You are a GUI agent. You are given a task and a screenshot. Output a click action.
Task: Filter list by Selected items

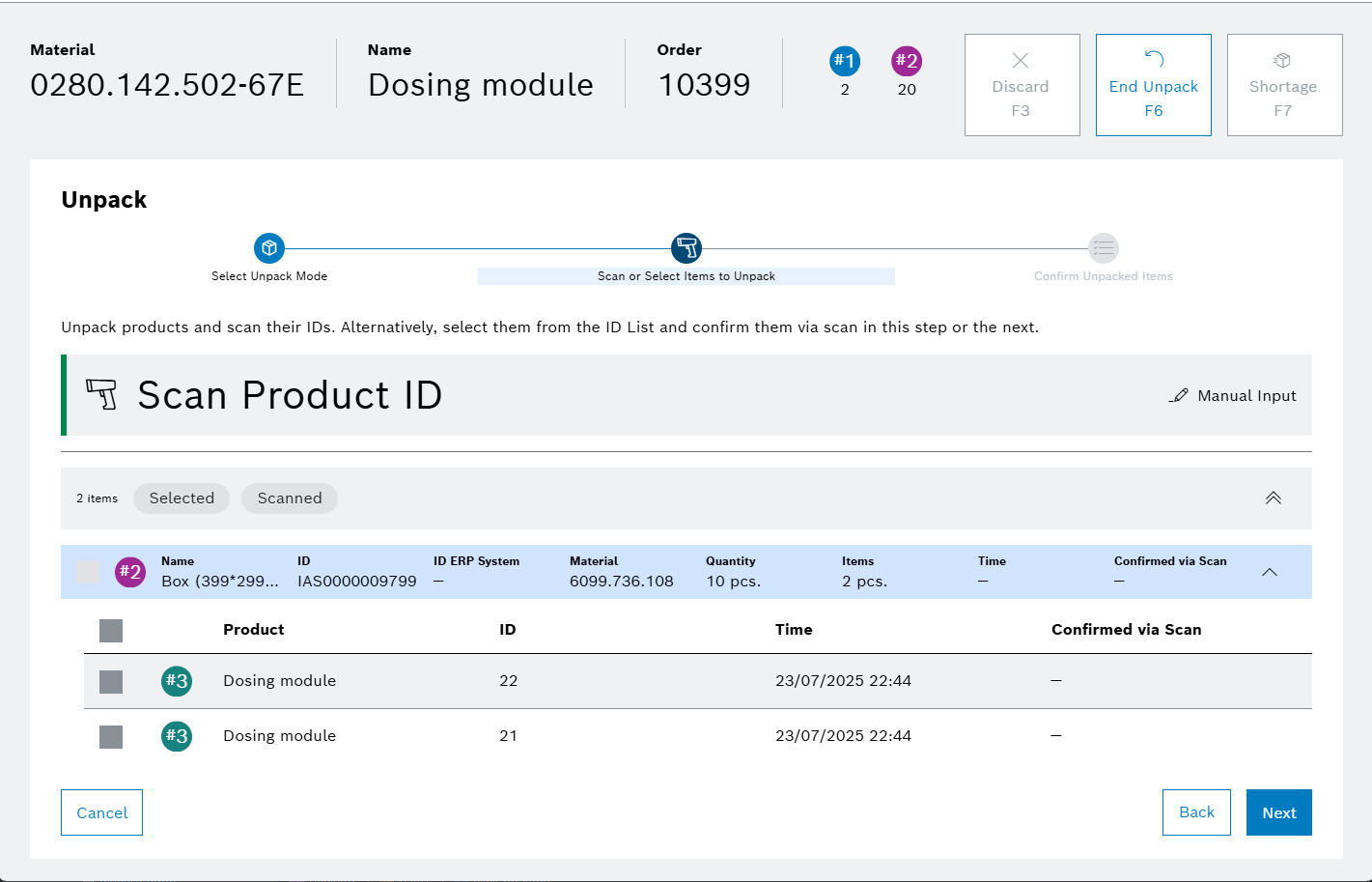tap(182, 498)
